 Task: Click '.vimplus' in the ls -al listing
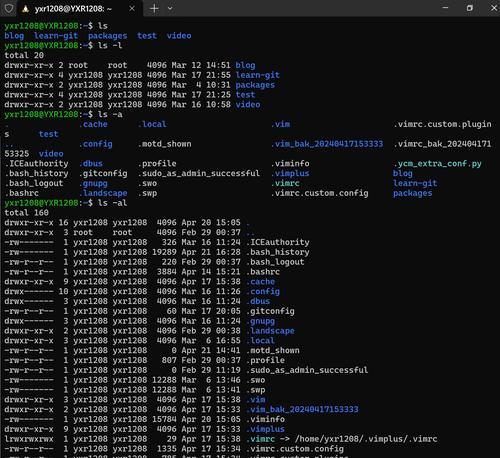click(265, 429)
